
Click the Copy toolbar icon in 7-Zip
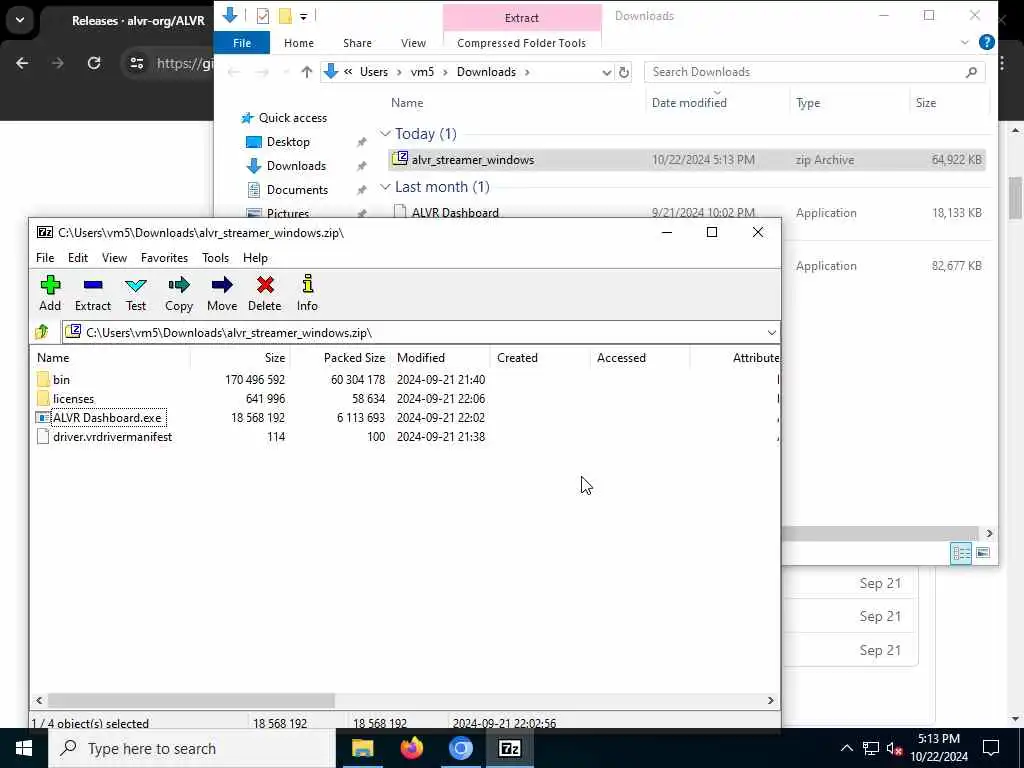tap(178, 293)
